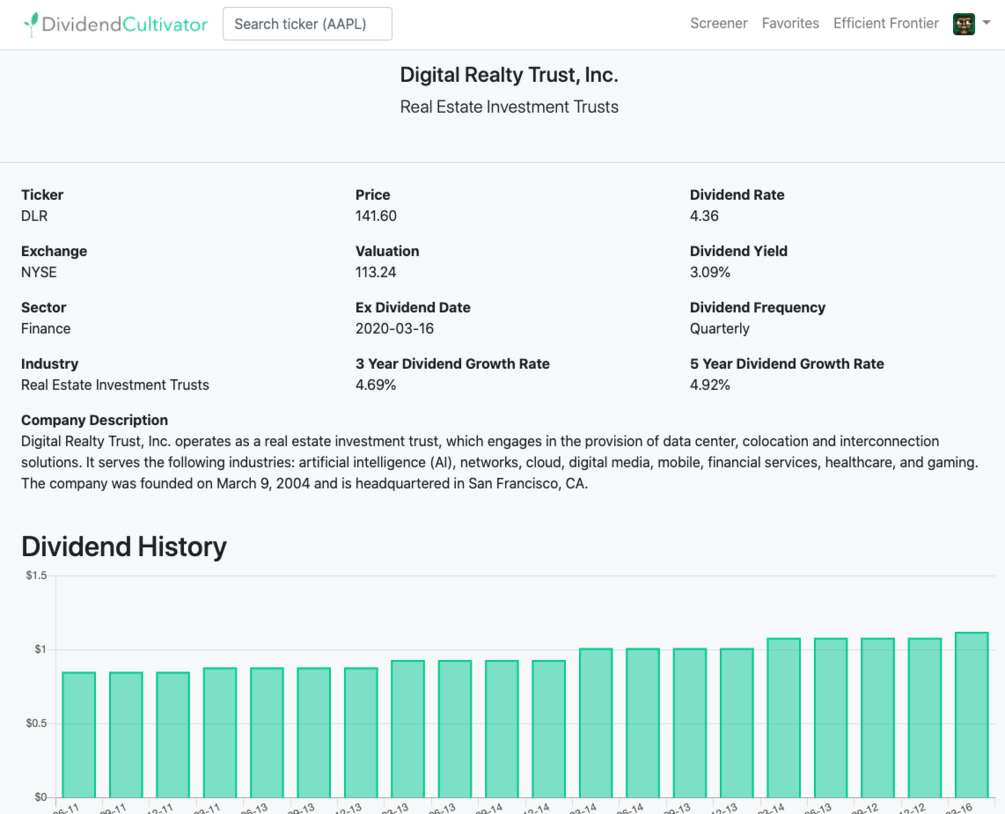This screenshot has width=1005, height=814.
Task: Click the $0.5 y-axis label
Action: [37, 723]
